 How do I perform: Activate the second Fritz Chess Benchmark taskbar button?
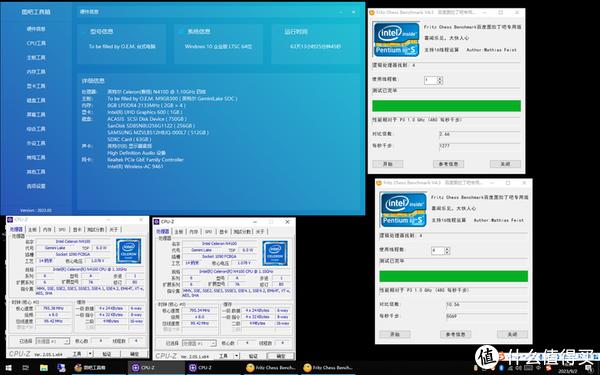click(x=329, y=368)
